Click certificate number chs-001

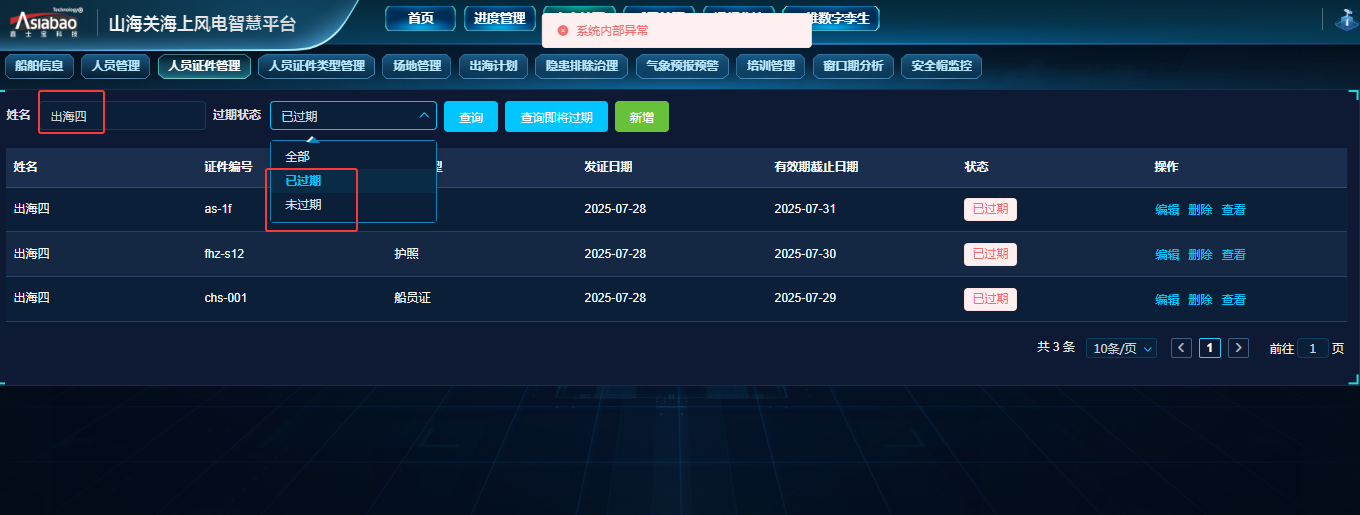click(226, 298)
